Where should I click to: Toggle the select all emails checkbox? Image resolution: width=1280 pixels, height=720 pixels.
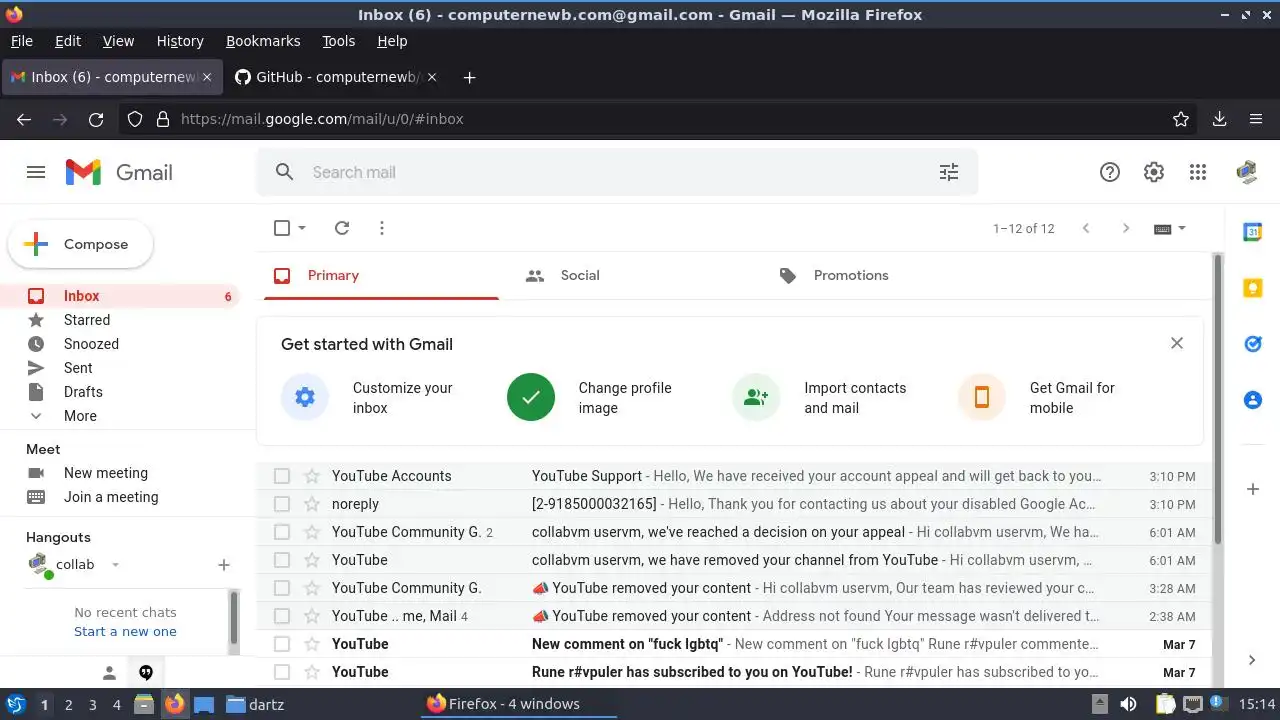(x=282, y=228)
